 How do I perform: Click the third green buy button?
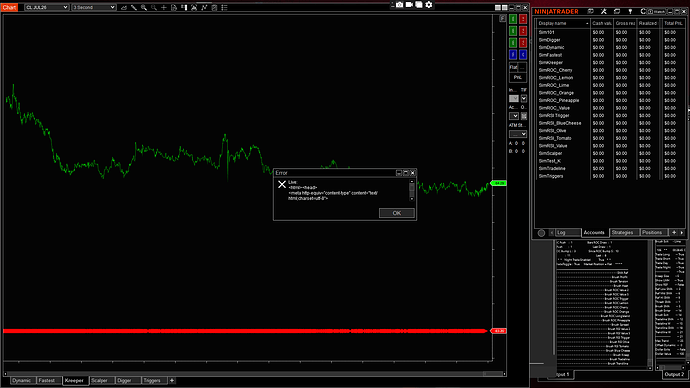coord(513,43)
